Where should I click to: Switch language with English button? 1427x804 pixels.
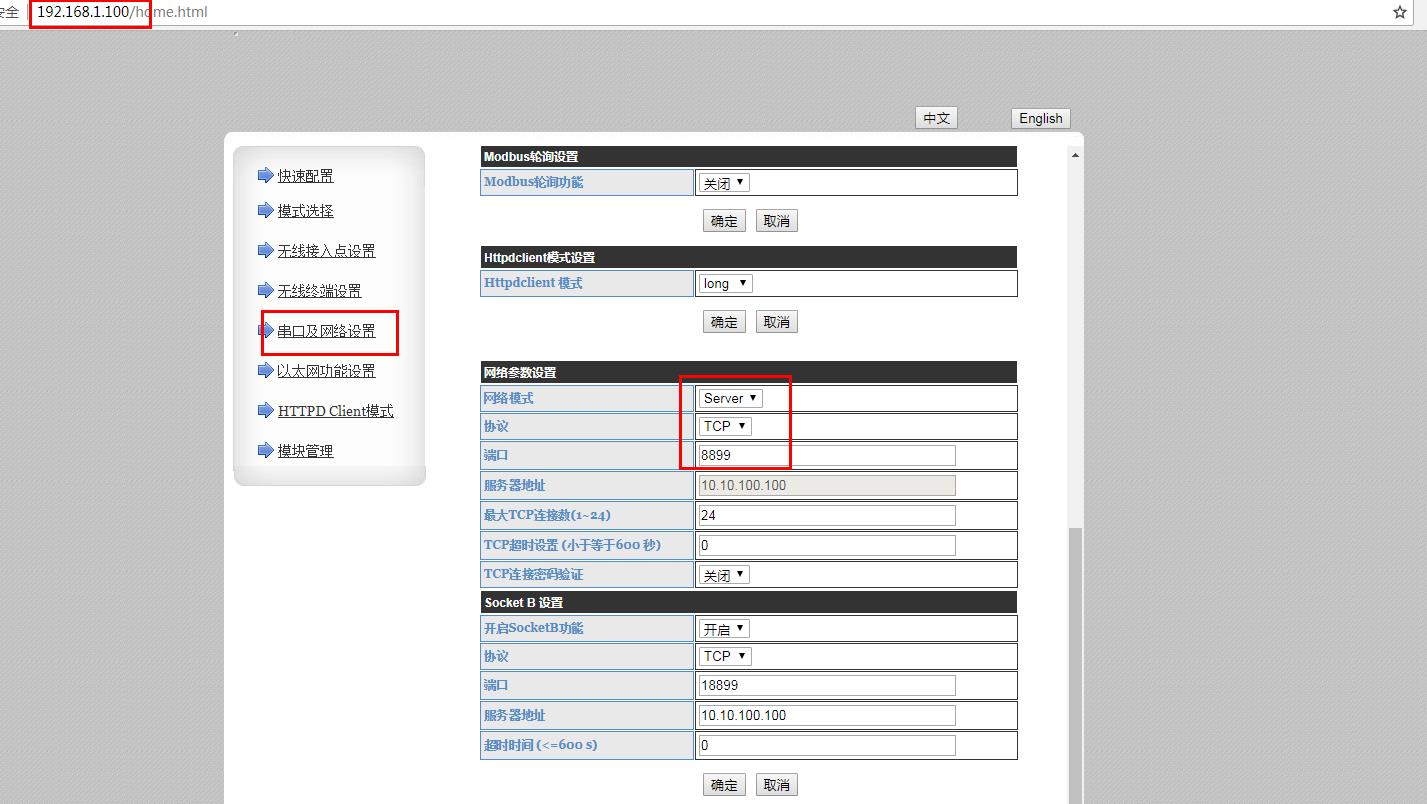(x=1040, y=118)
